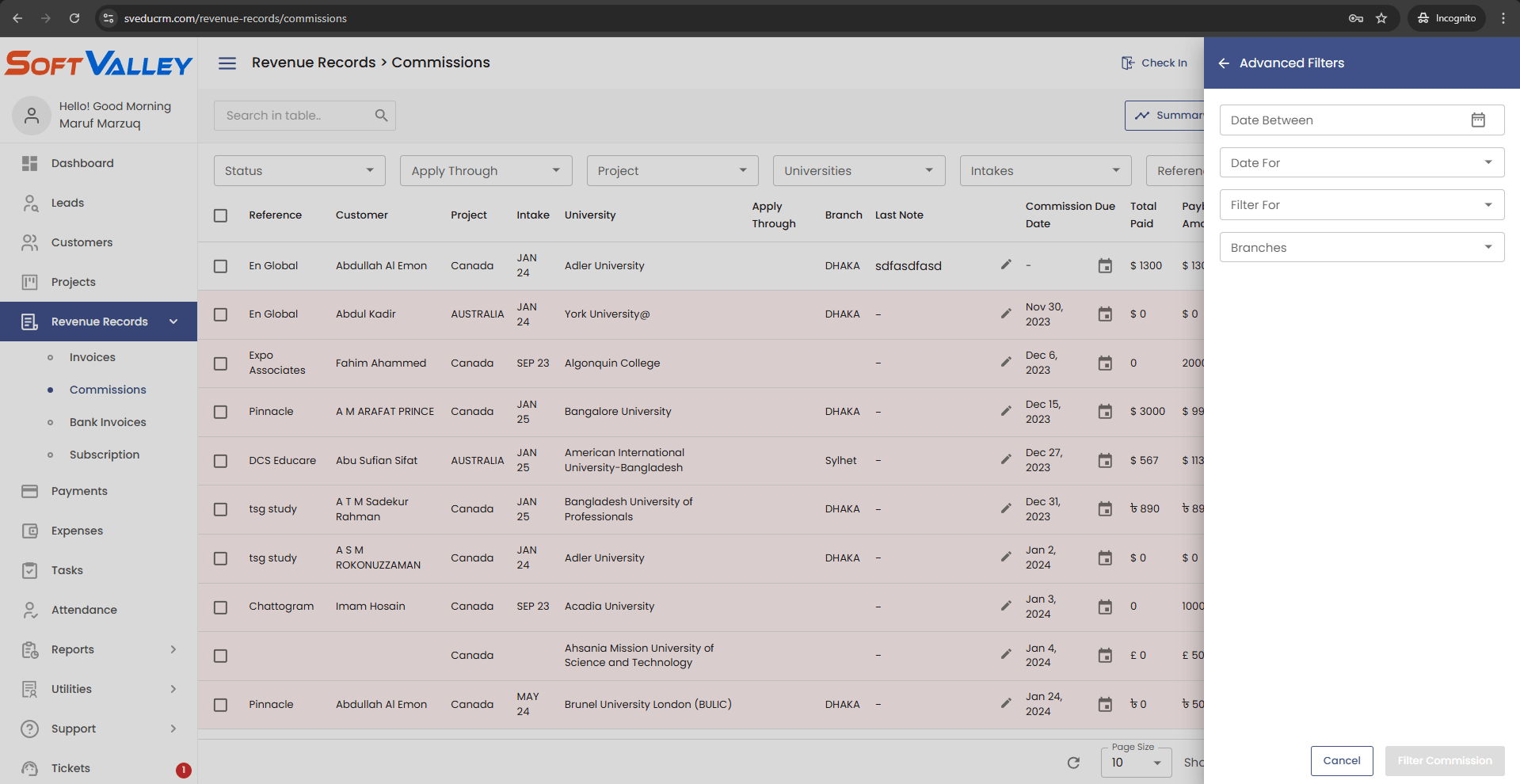Viewport: 1520px width, 784px height.
Task: Open the Status filter dropdown
Action: [x=299, y=171]
